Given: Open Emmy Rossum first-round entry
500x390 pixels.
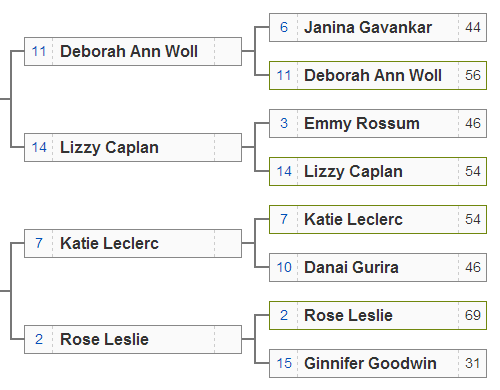Looking at the screenshot, I should [x=378, y=123].
